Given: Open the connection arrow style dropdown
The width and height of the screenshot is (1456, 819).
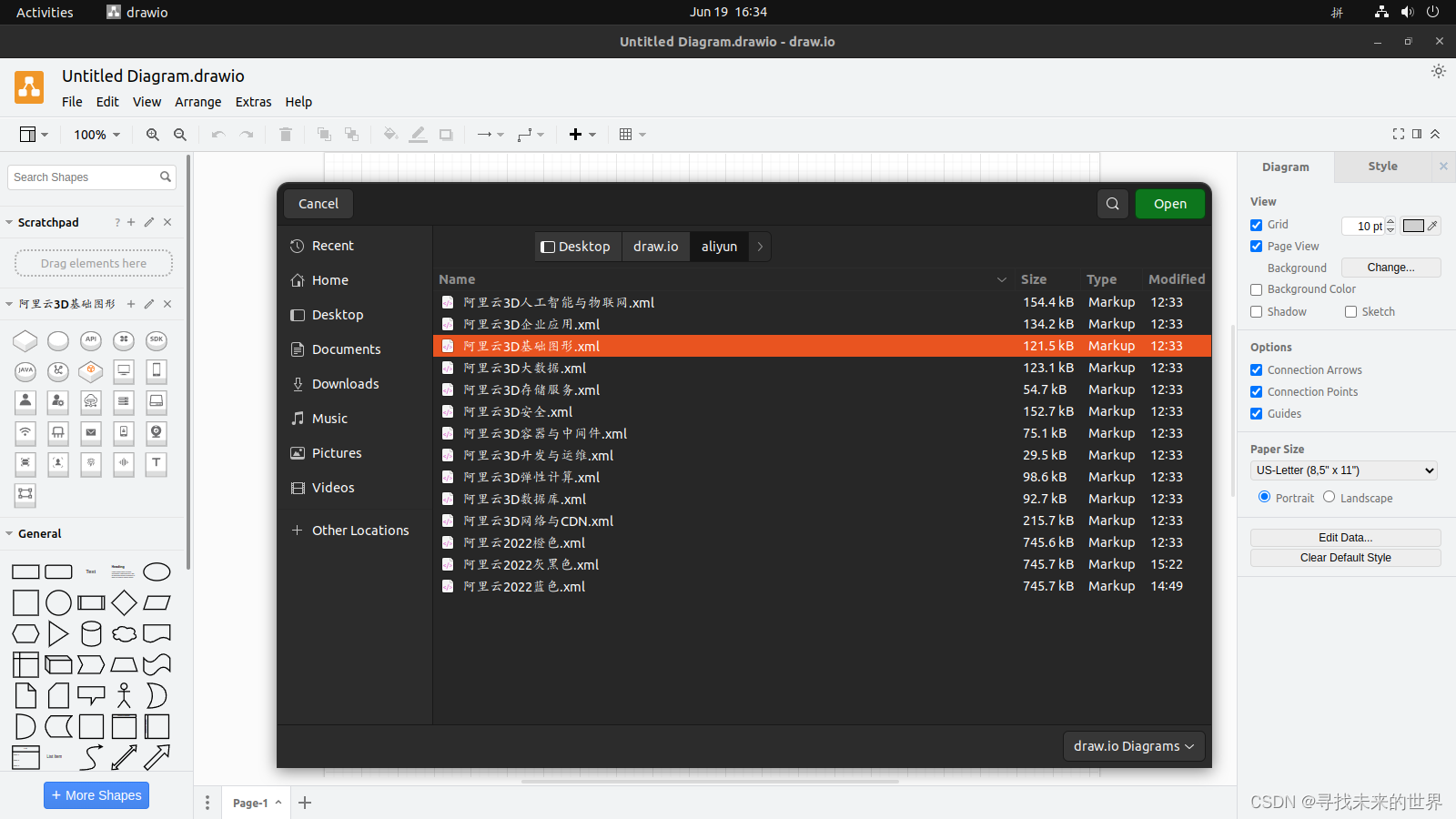Looking at the screenshot, I should 490,135.
